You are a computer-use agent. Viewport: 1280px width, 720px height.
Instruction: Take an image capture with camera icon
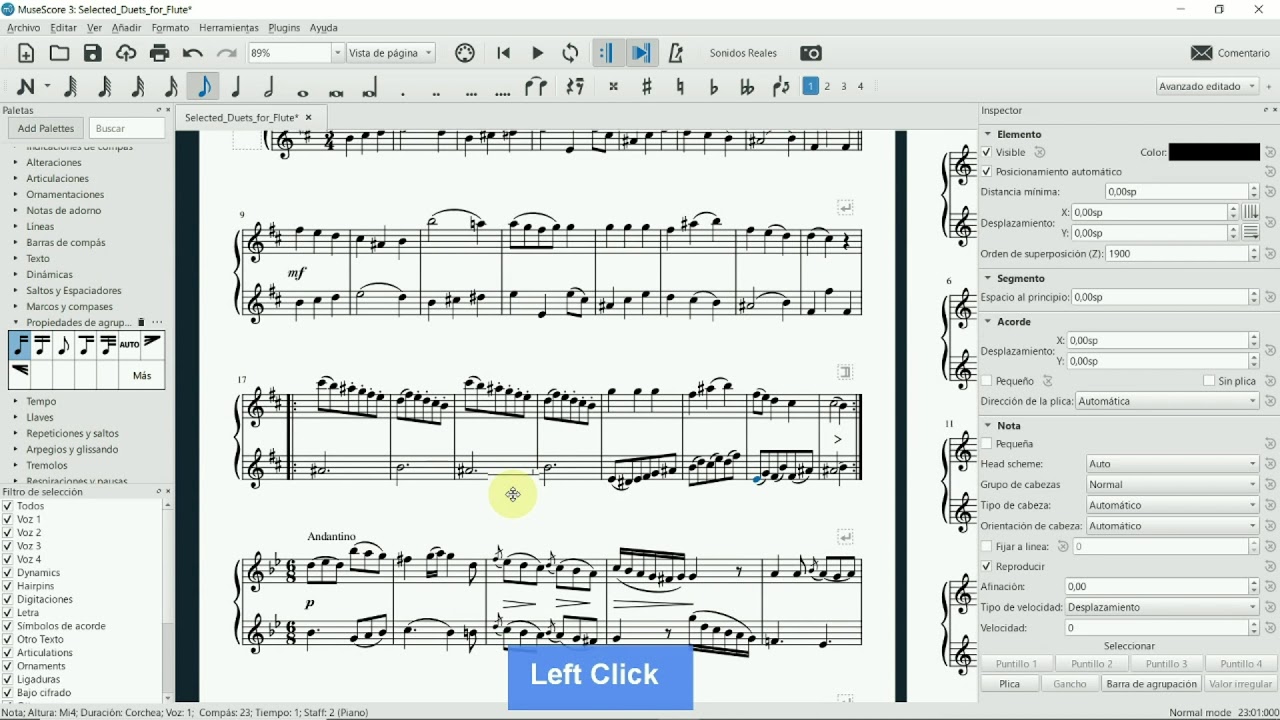811,53
